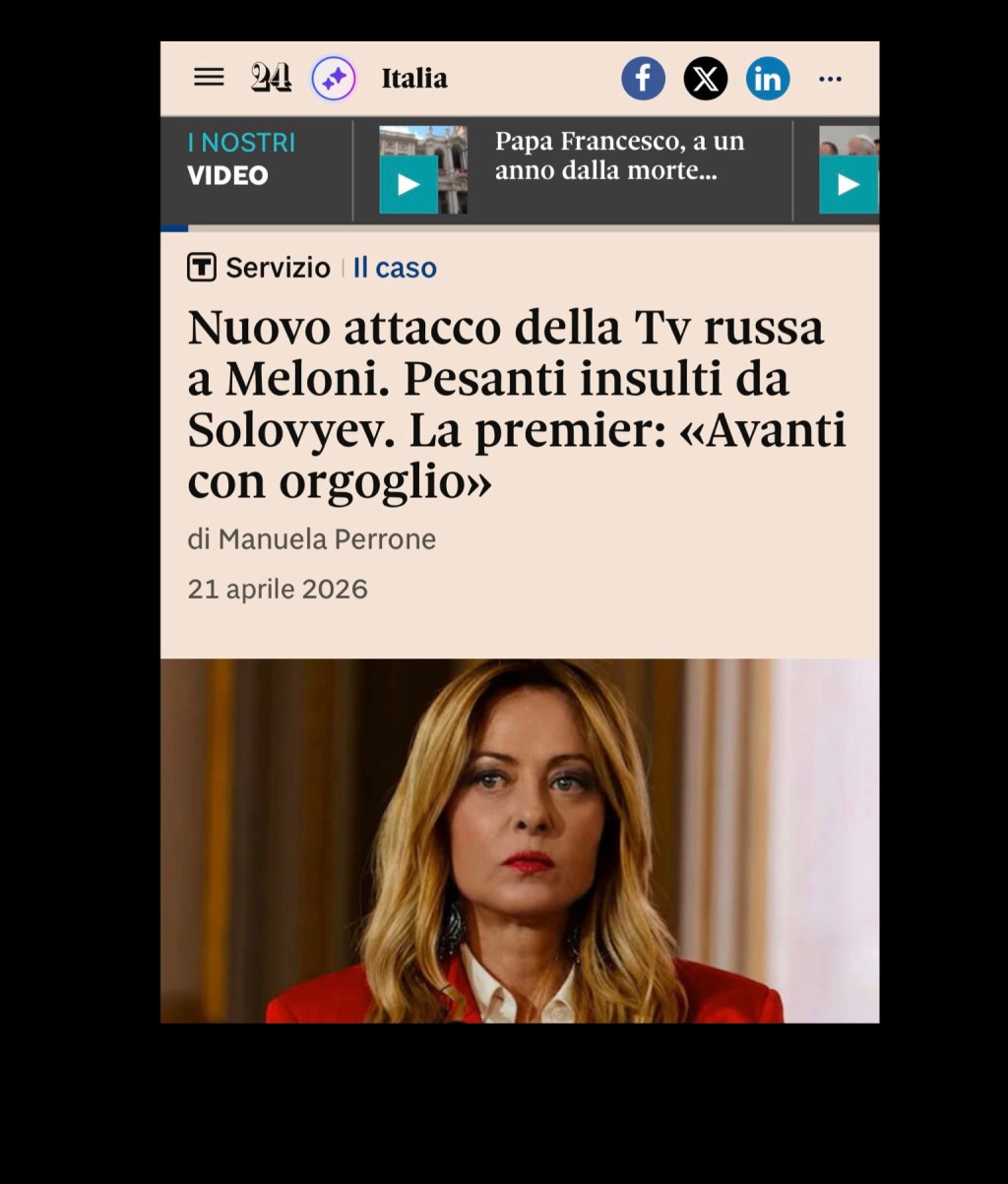Click the Servizio label

point(278,268)
